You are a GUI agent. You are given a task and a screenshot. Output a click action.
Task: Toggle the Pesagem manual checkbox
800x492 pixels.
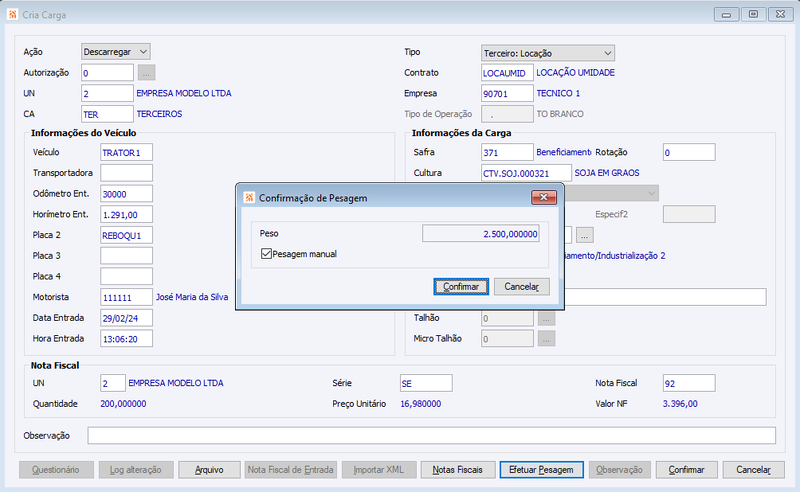click(x=266, y=254)
